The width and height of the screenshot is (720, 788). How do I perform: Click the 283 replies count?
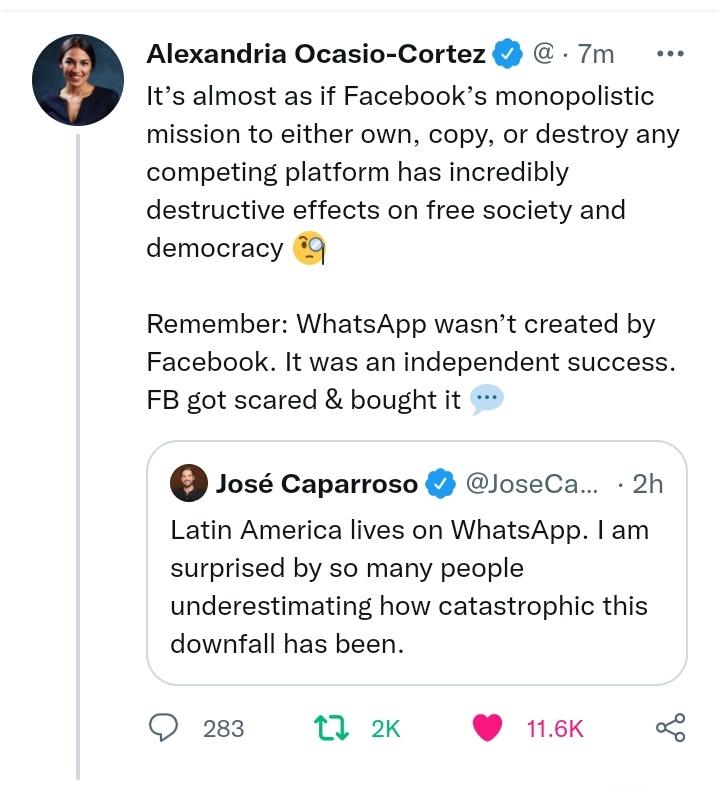(223, 729)
